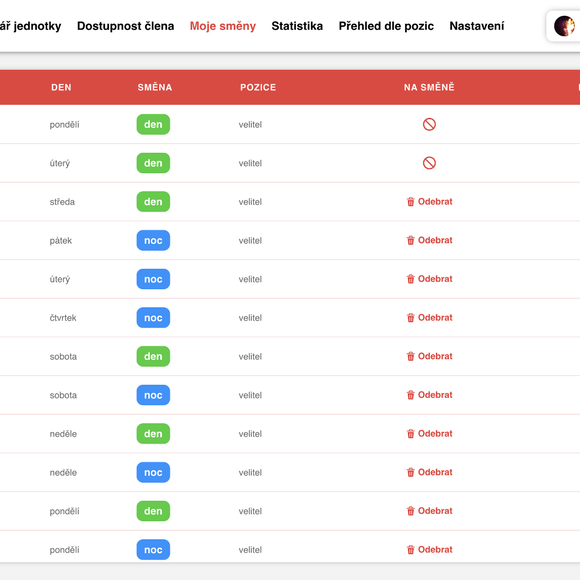Open the Statistika menu item
This screenshot has width=580, height=580.
click(x=297, y=26)
